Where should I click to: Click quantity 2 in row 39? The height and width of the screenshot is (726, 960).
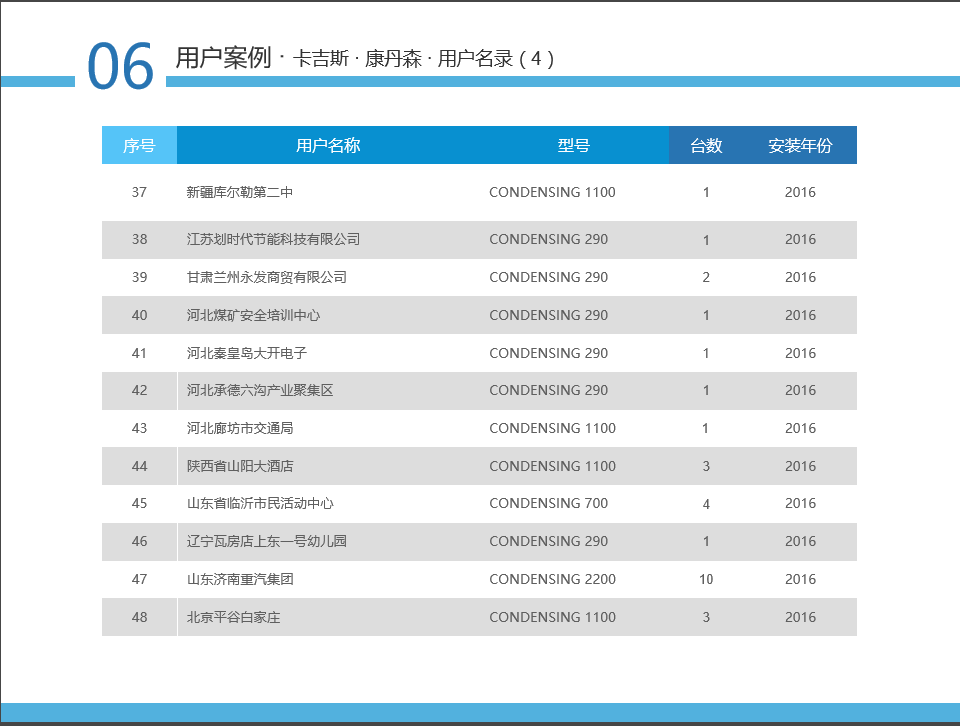[706, 277]
